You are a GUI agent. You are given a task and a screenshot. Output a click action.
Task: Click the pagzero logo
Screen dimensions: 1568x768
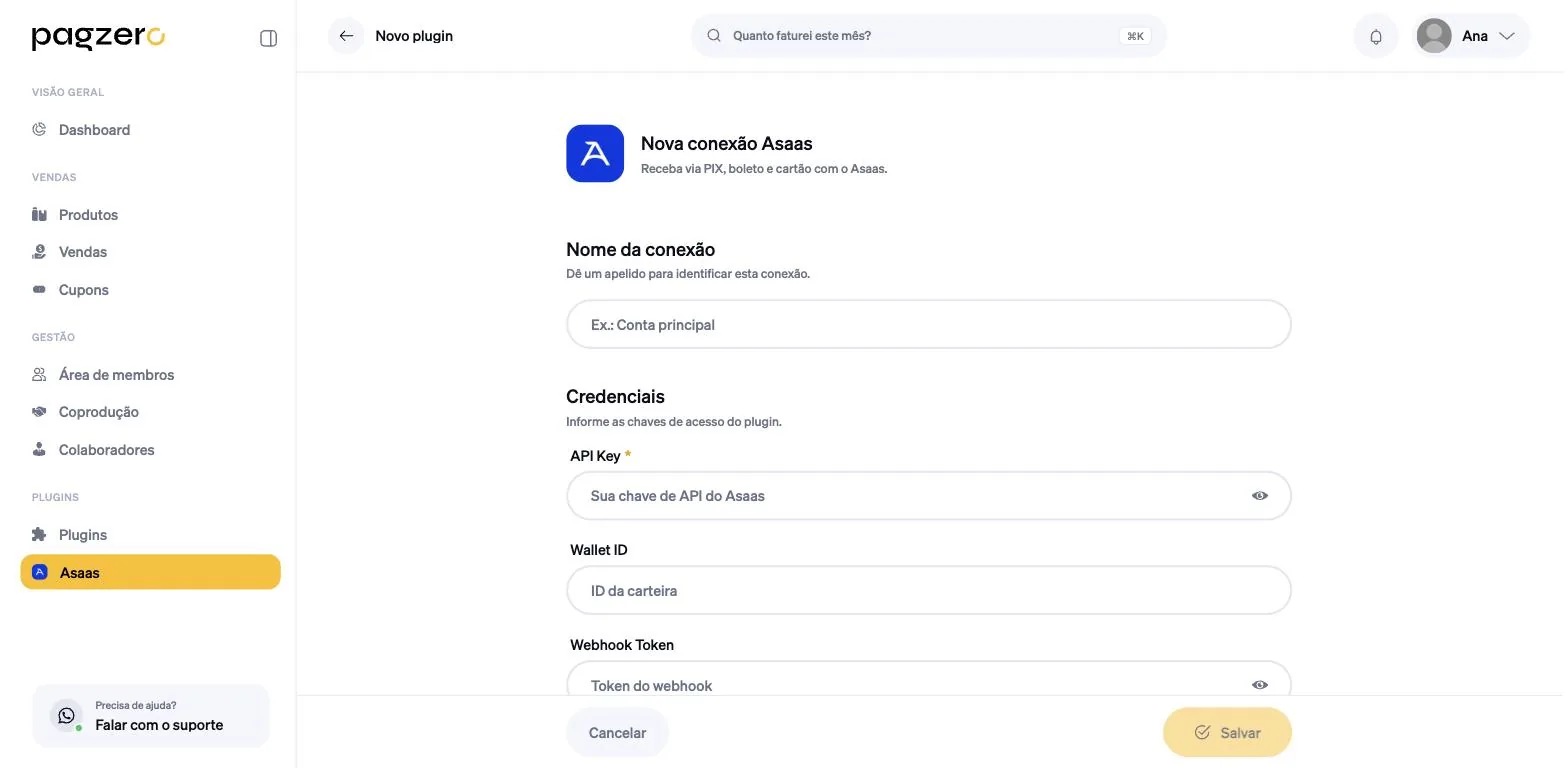point(98,37)
